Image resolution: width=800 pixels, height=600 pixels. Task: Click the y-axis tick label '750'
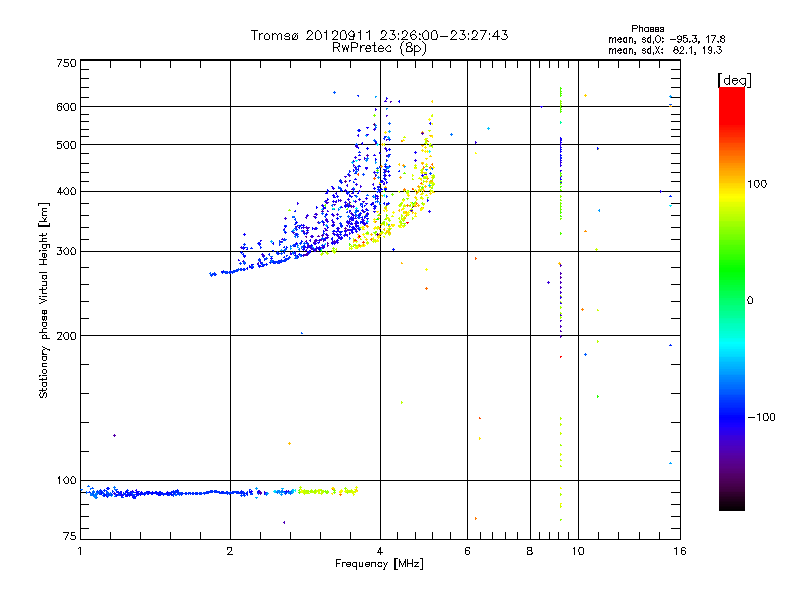click(66, 63)
